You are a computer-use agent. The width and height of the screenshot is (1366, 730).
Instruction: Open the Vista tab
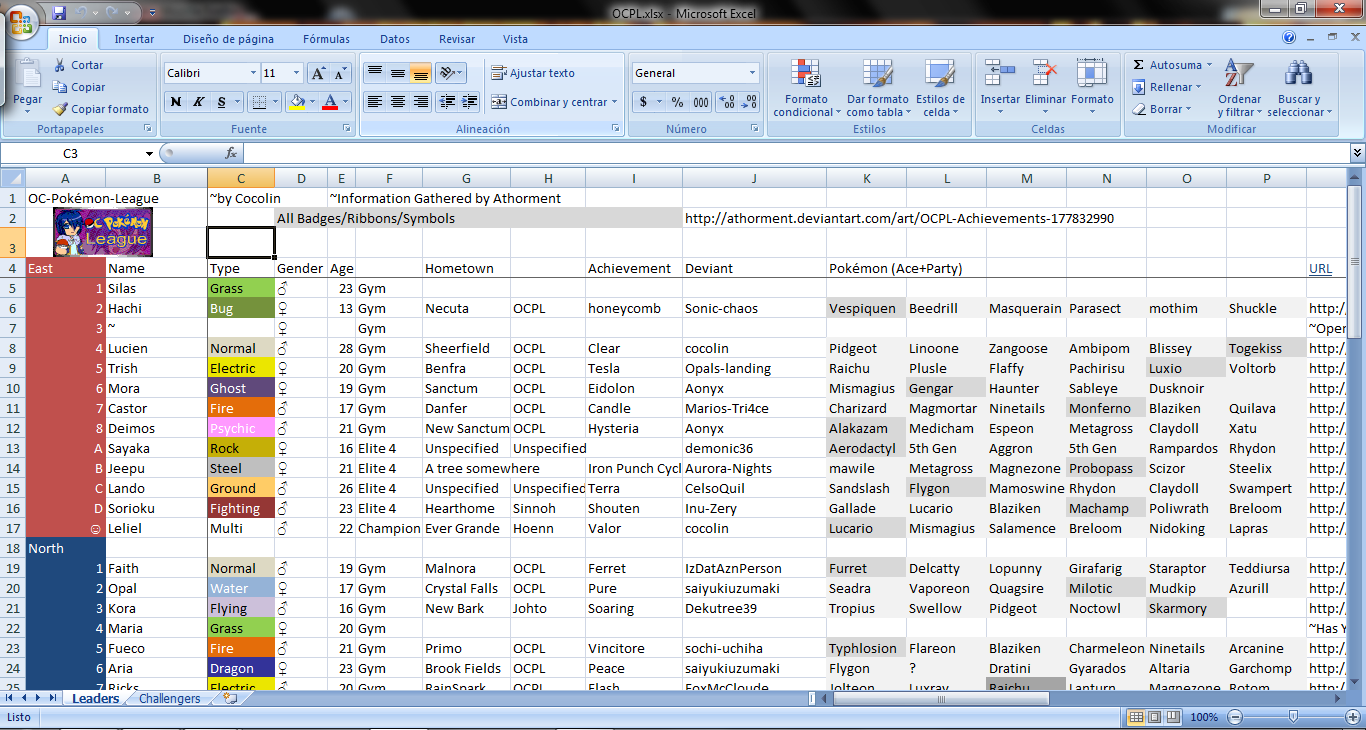coord(515,39)
